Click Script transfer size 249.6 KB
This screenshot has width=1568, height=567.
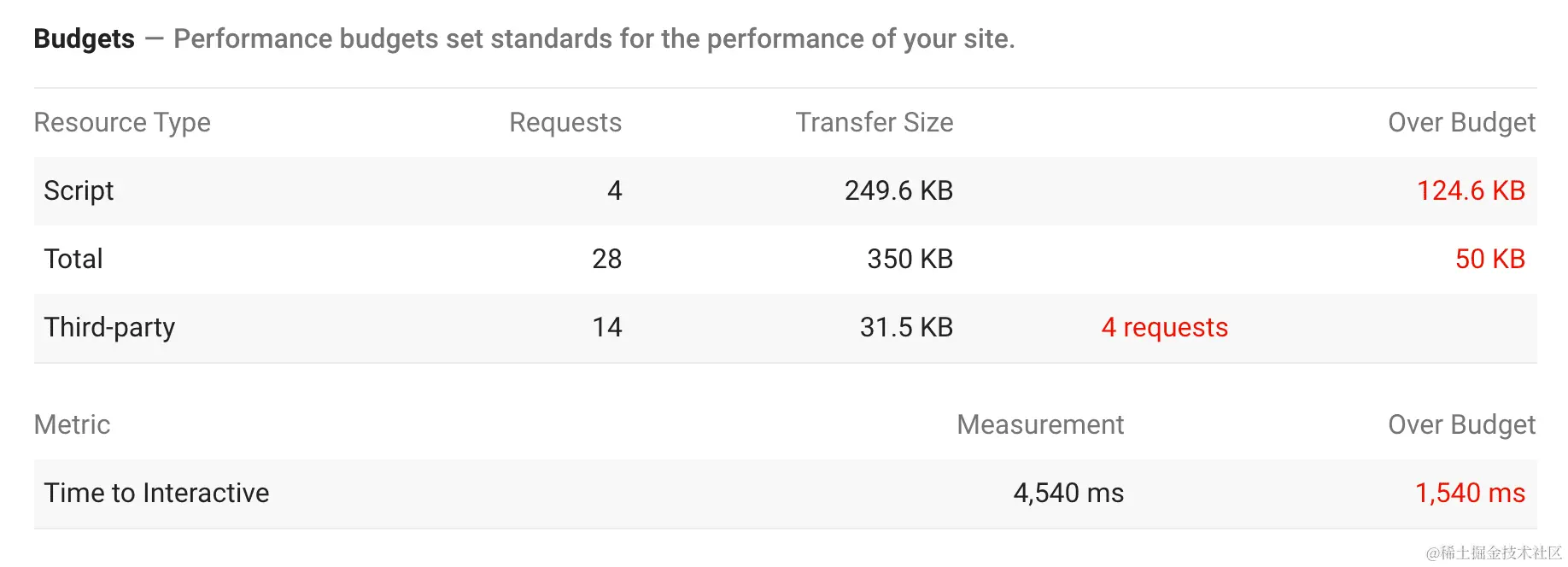[x=898, y=191]
